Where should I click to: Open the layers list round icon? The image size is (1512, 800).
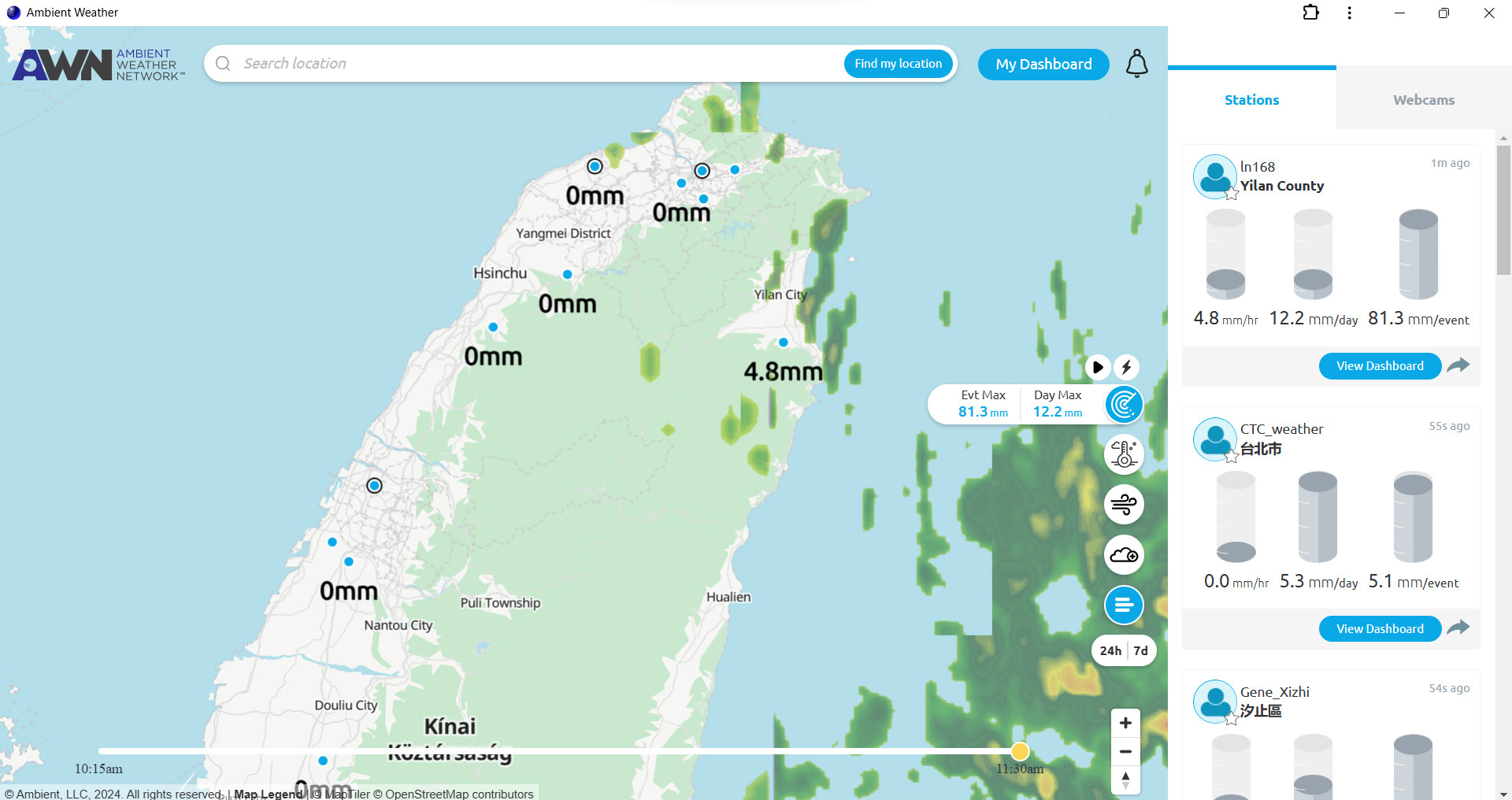[1124, 605]
